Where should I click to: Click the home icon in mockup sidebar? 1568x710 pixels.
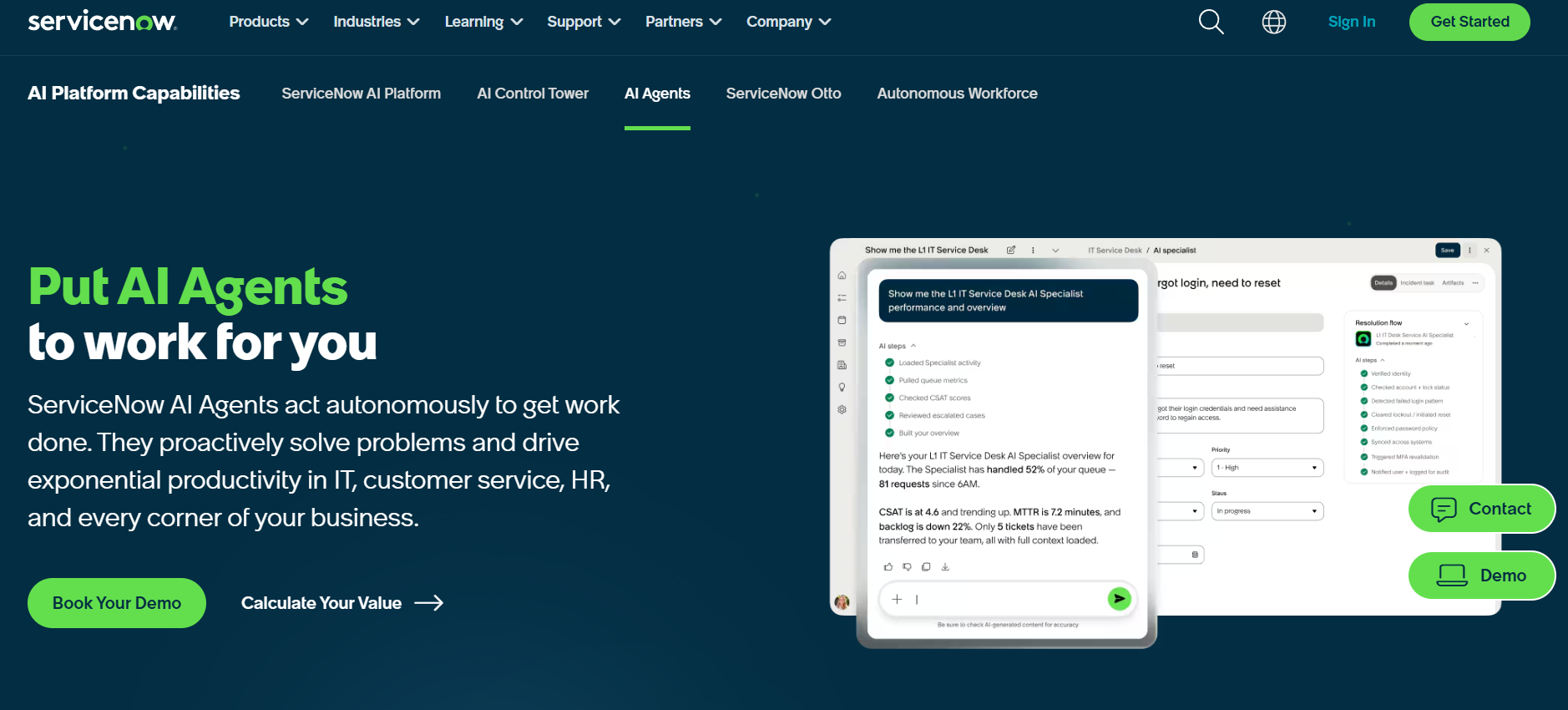click(x=842, y=276)
